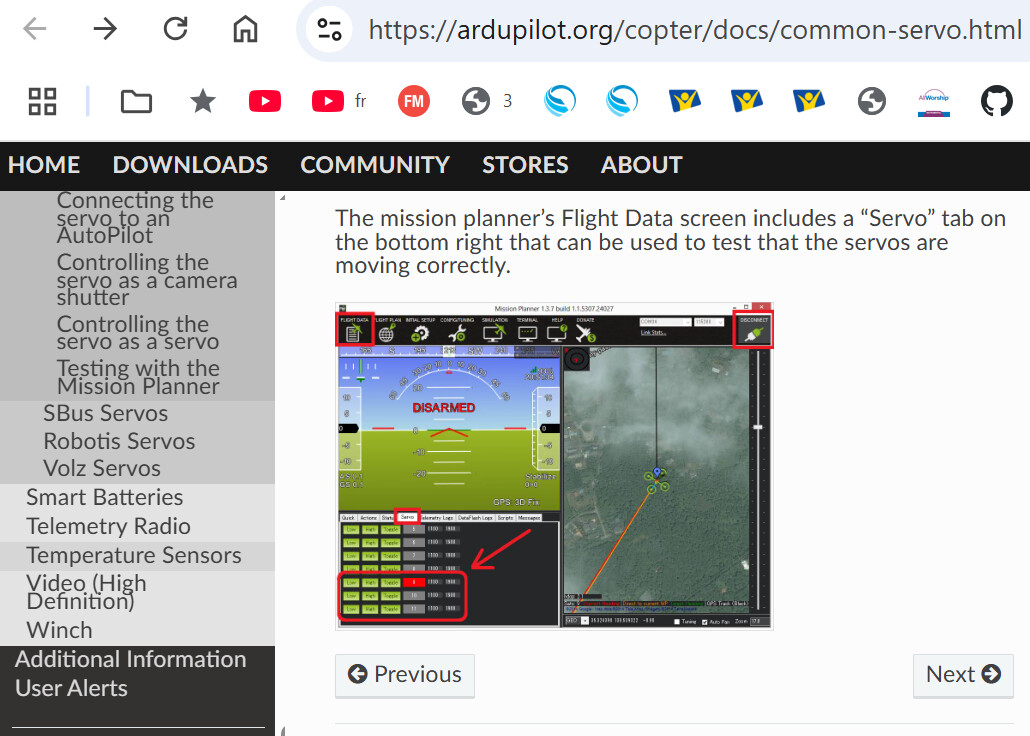The width and height of the screenshot is (1030, 736).
Task: Click the browser back arrow
Action: [34, 29]
